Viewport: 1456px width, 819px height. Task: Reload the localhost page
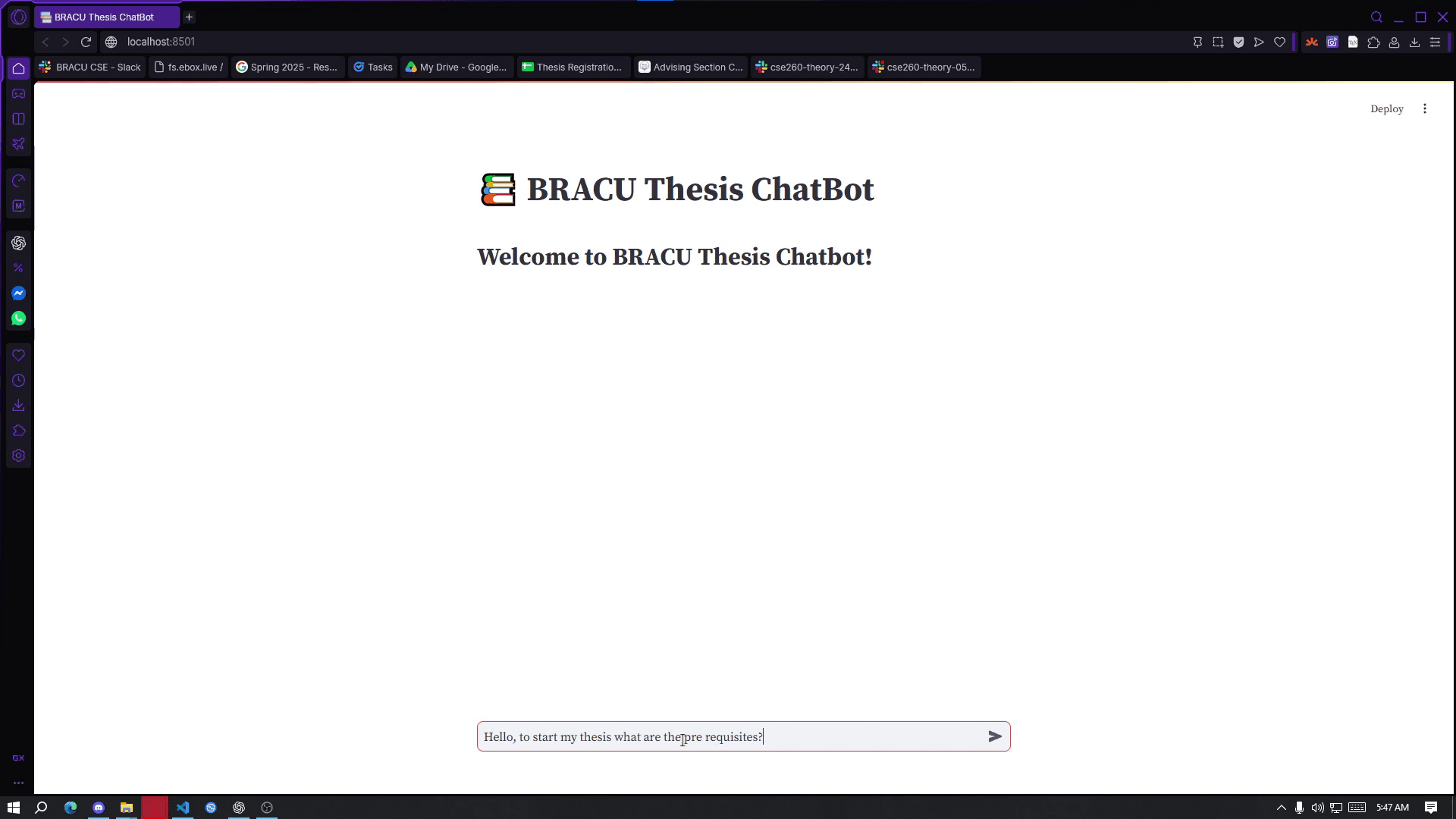coord(86,42)
